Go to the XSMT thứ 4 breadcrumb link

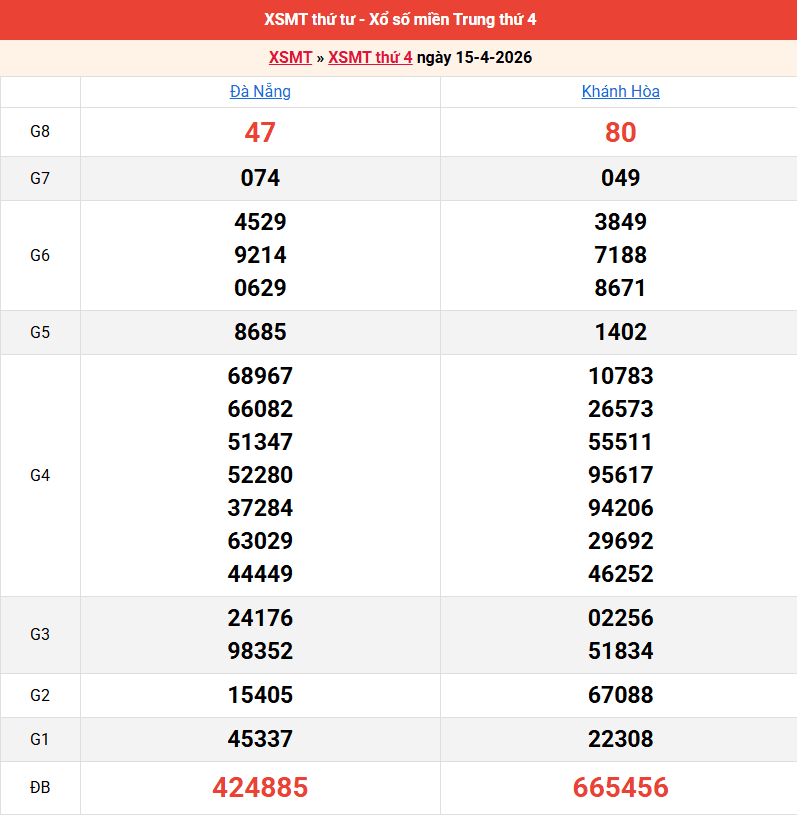coord(370,57)
